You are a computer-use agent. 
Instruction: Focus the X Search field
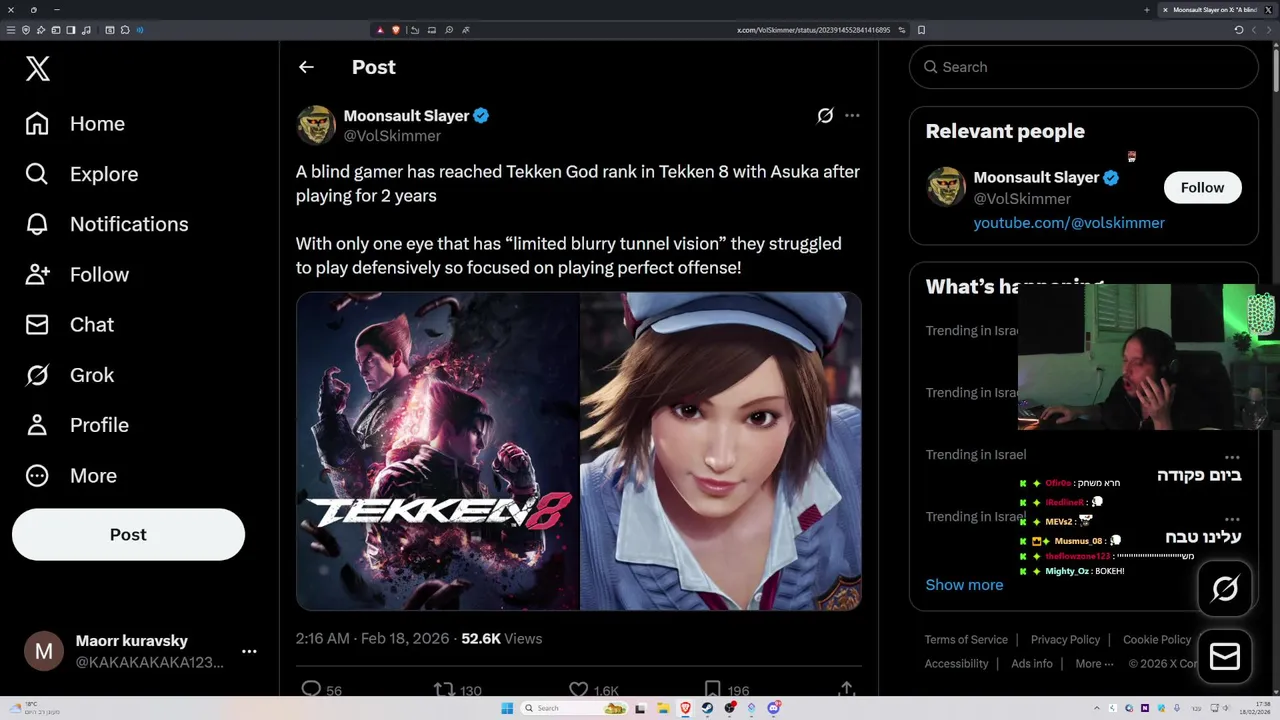[x=1084, y=67]
